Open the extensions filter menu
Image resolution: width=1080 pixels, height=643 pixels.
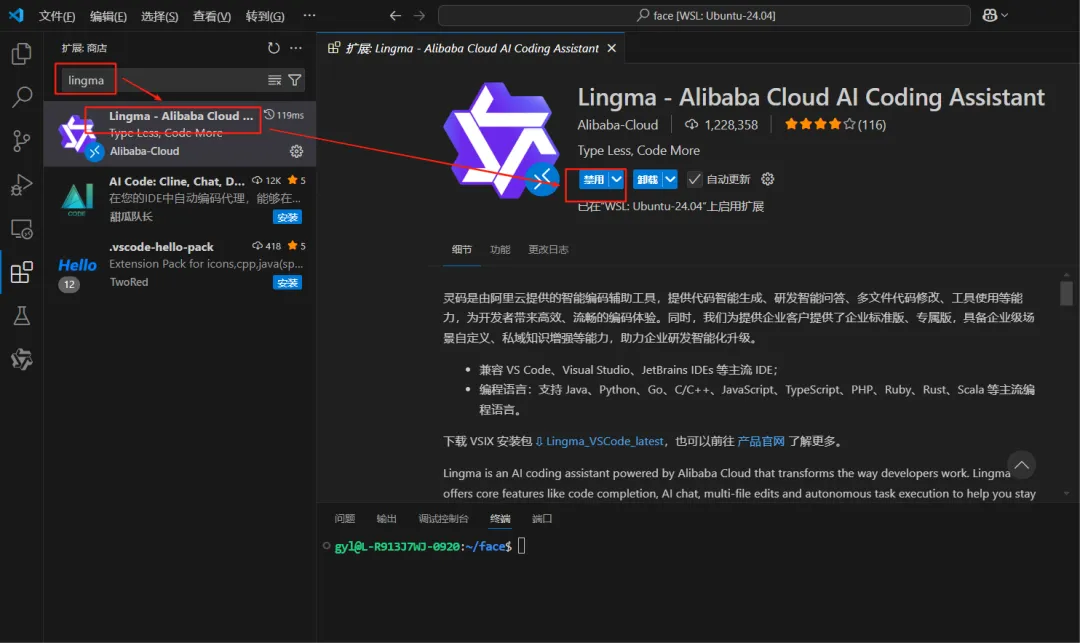[x=295, y=80]
